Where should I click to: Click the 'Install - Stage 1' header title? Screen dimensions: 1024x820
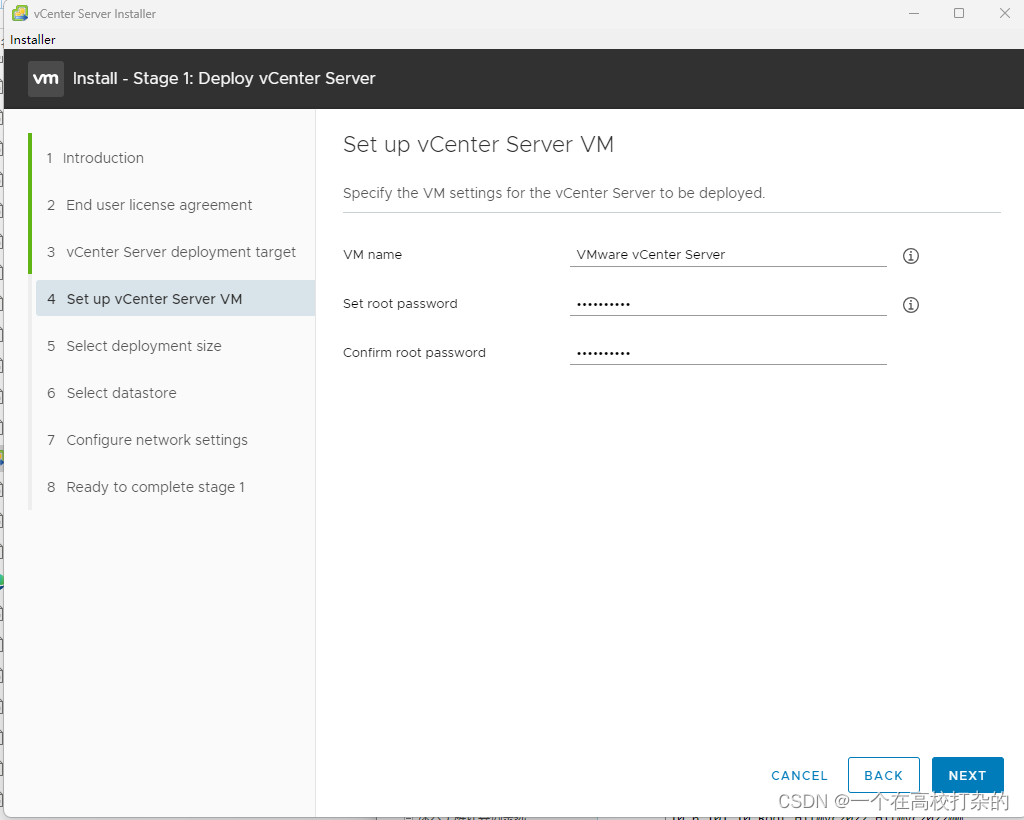tap(224, 78)
